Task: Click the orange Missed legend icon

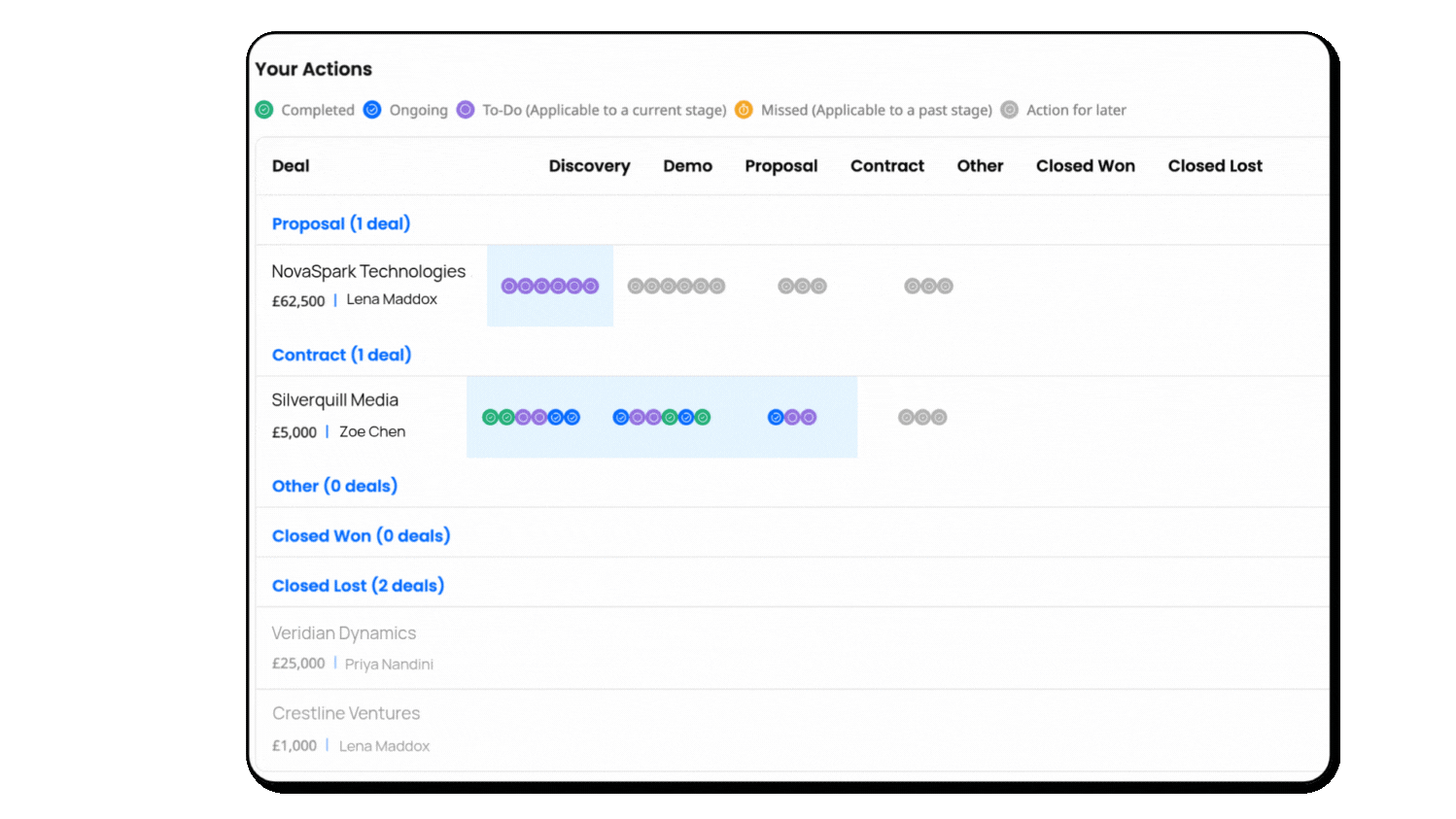Action: [744, 110]
